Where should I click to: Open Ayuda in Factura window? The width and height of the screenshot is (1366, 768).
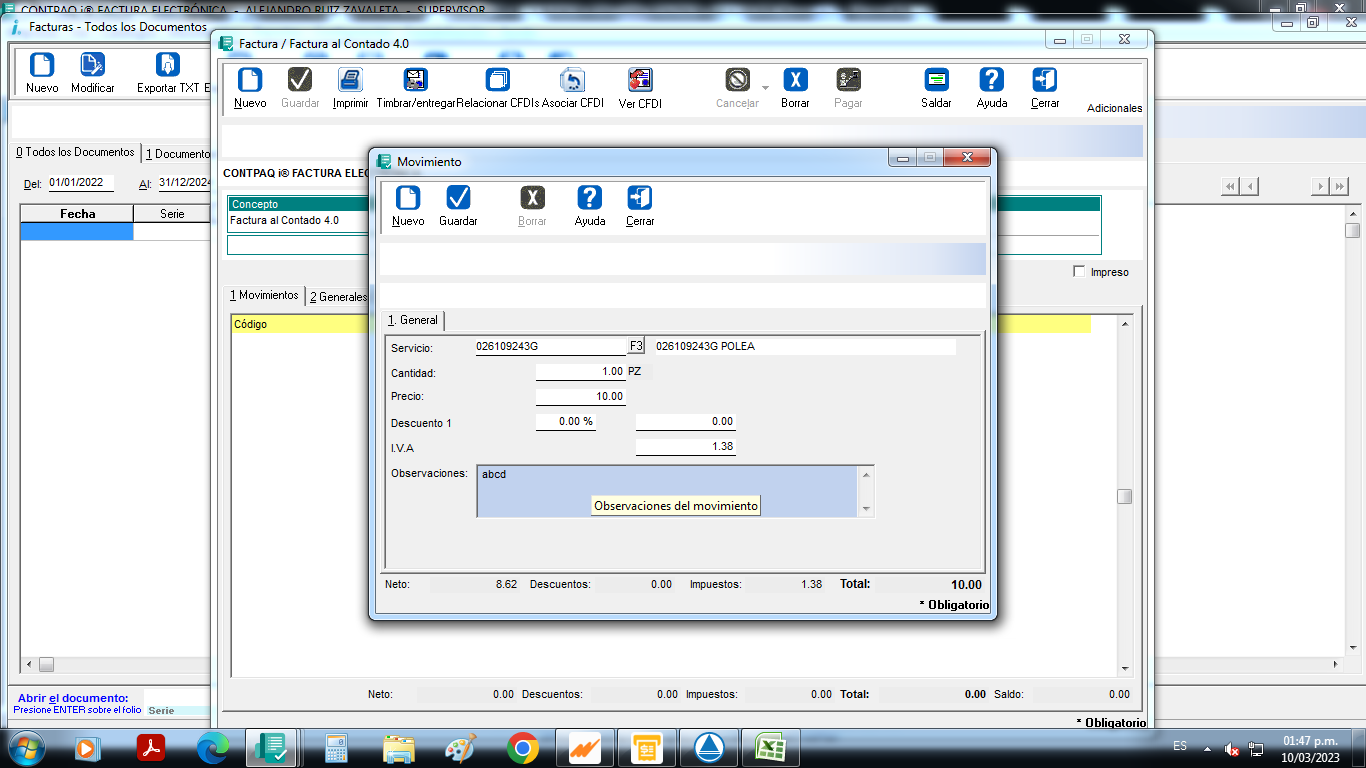pyautogui.click(x=992, y=80)
